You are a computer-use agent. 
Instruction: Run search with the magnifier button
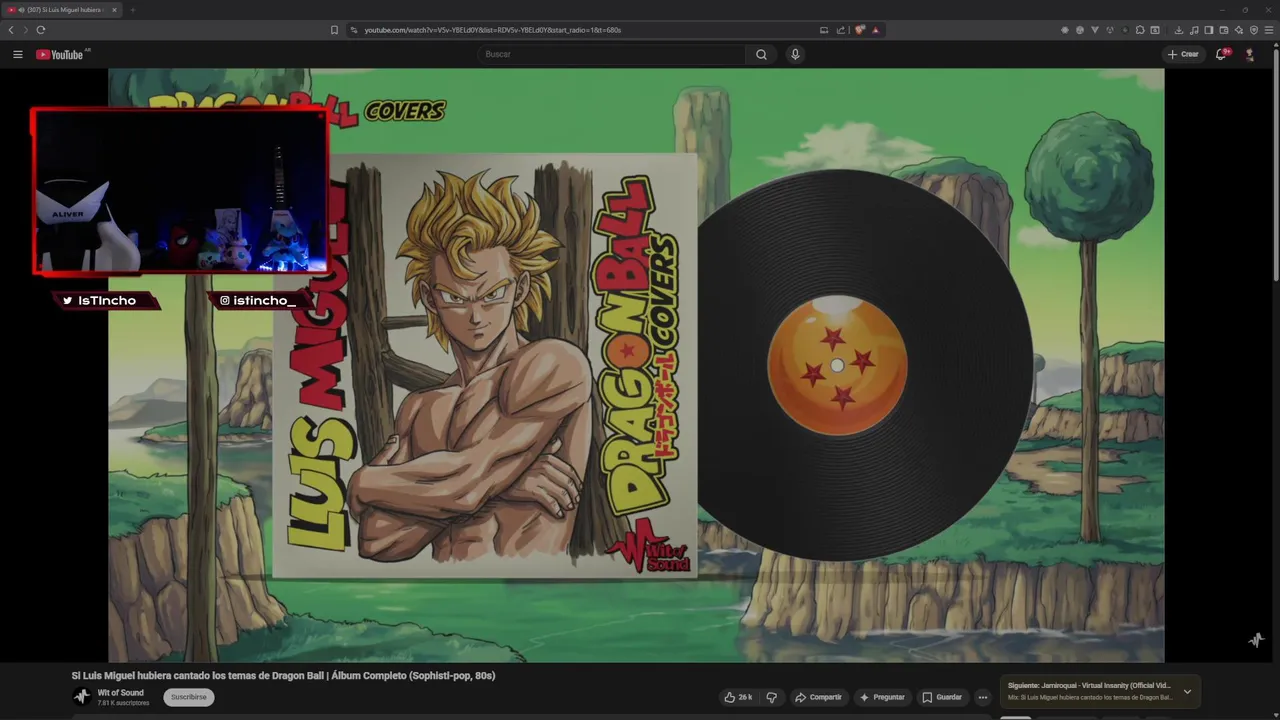(x=761, y=54)
